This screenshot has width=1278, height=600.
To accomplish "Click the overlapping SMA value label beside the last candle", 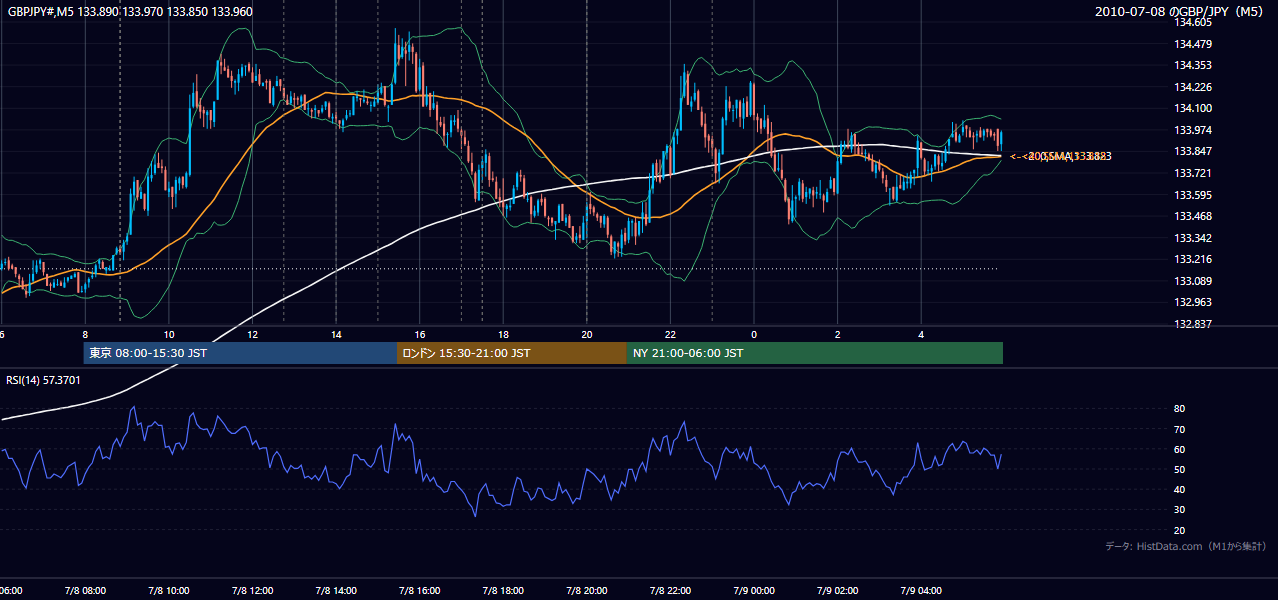I will coord(1061,156).
